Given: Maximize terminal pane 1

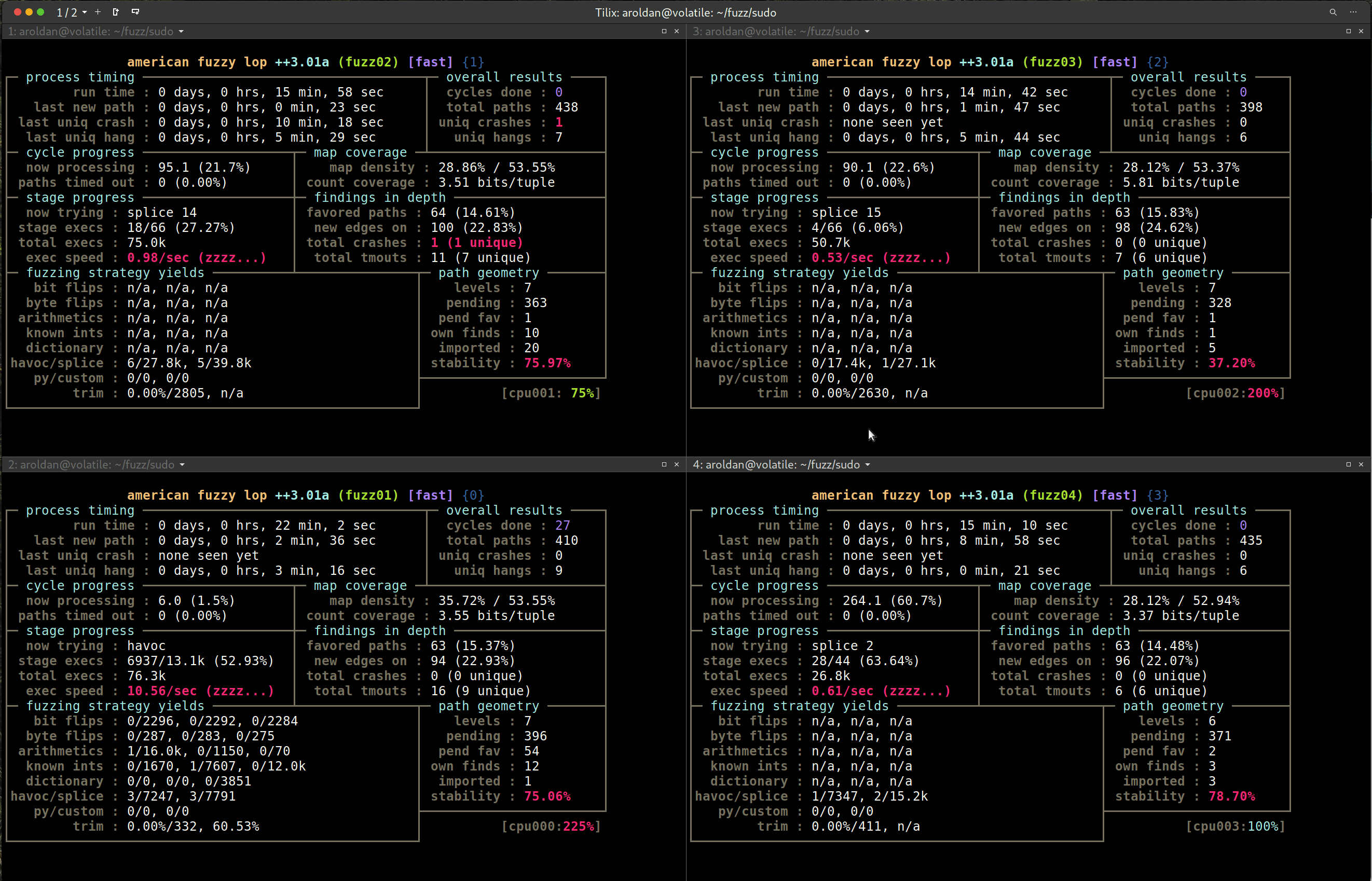Looking at the screenshot, I should tap(664, 32).
